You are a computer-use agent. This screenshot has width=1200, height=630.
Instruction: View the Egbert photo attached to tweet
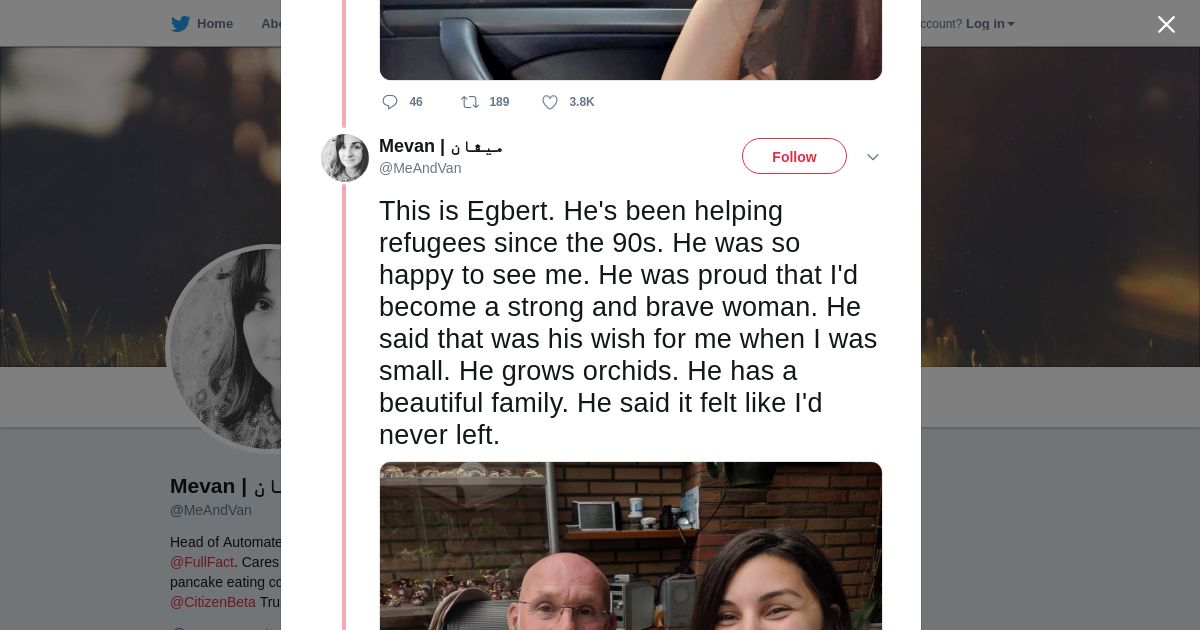click(x=630, y=546)
